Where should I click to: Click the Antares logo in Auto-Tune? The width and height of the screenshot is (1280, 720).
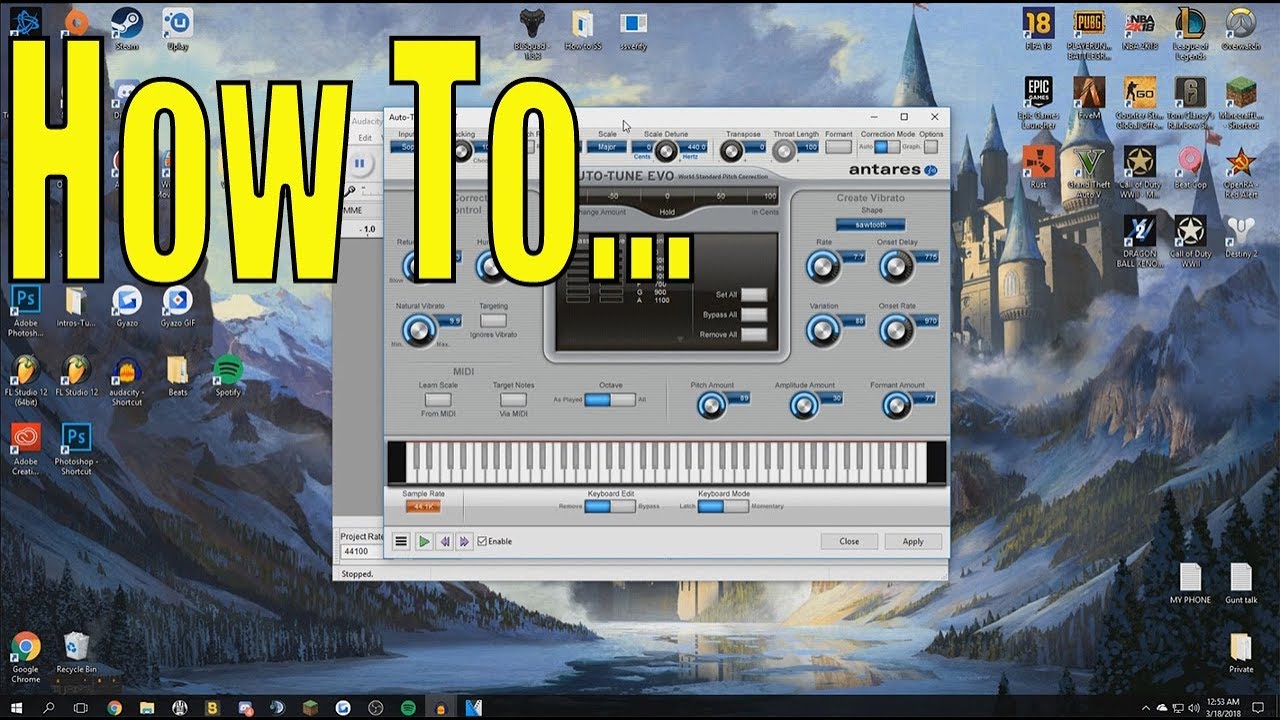[x=893, y=170]
